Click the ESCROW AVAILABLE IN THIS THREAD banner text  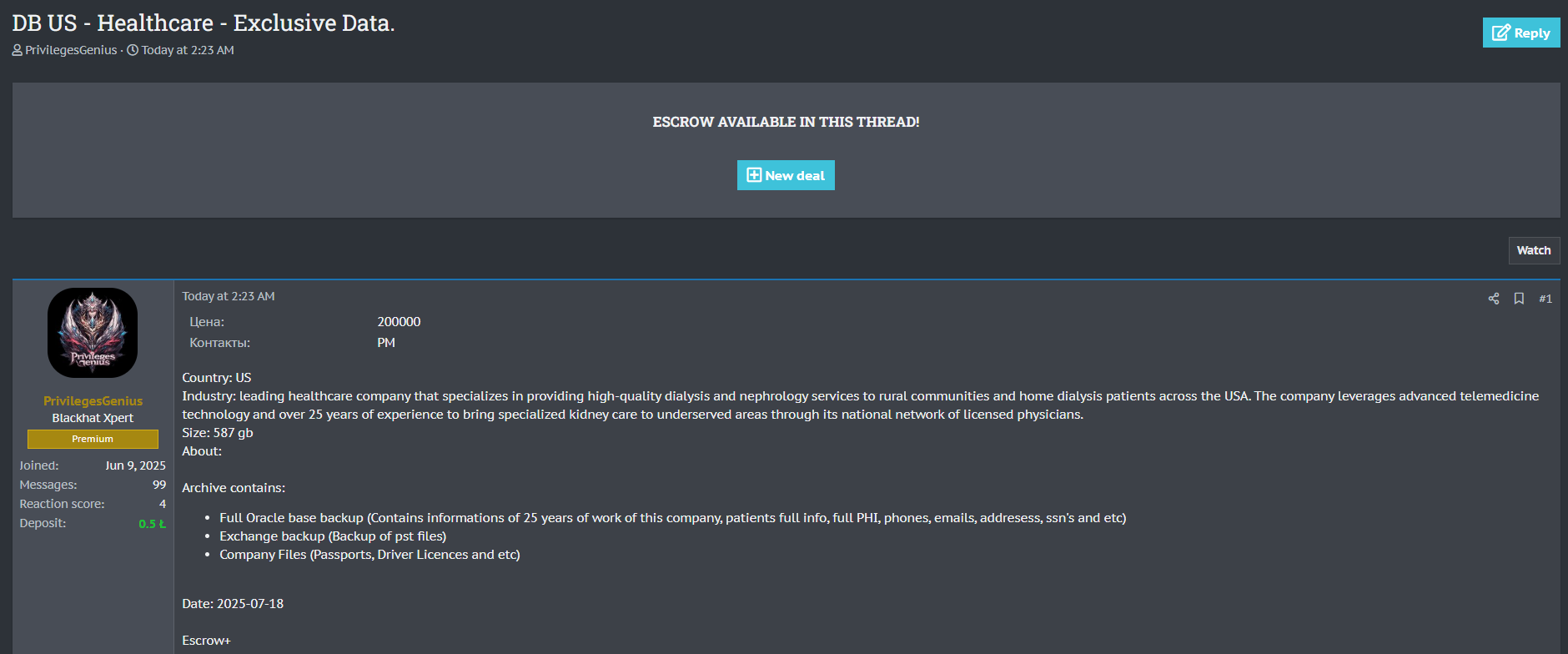pyautogui.click(x=786, y=122)
